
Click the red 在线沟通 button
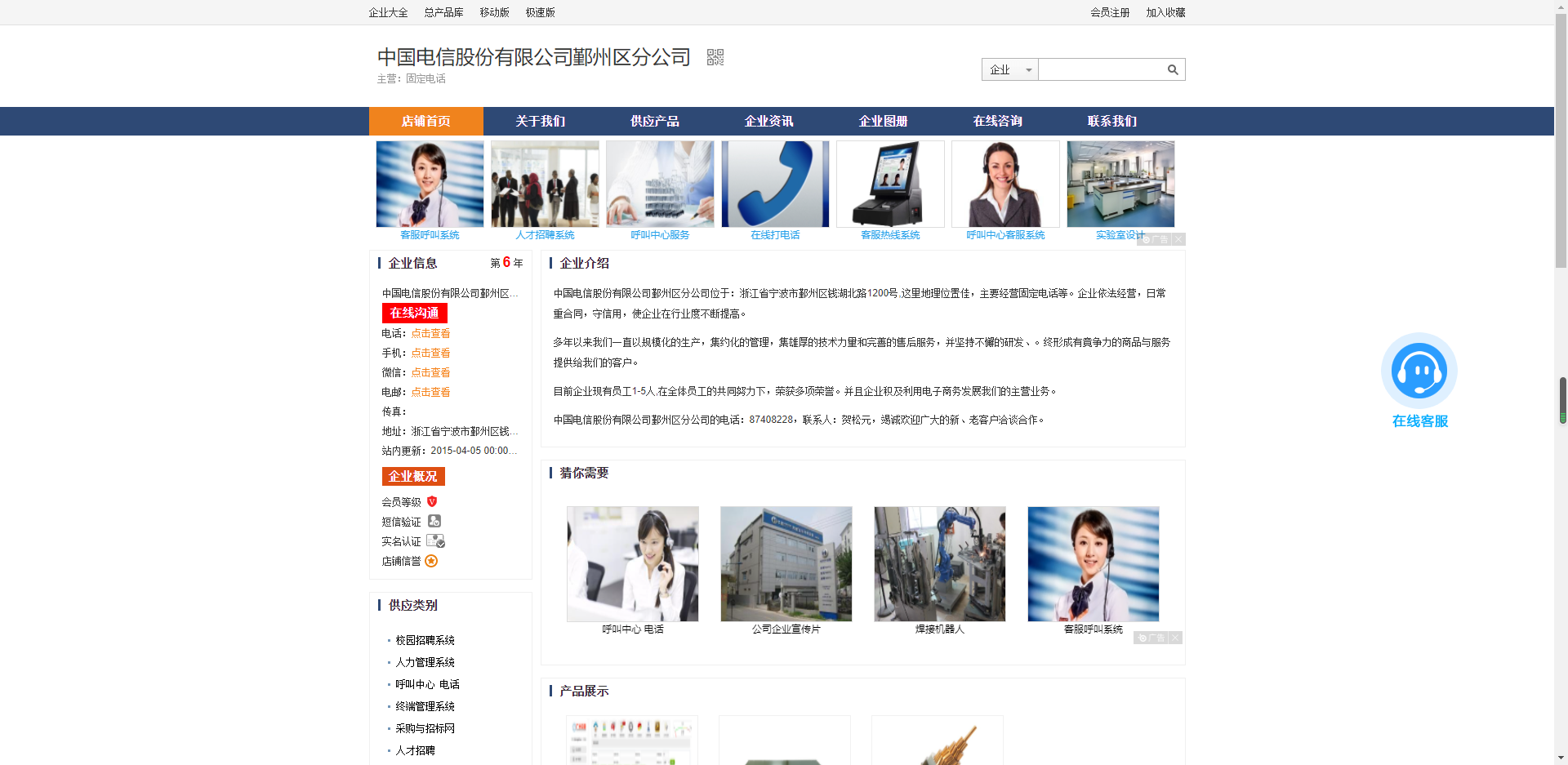pyautogui.click(x=414, y=313)
